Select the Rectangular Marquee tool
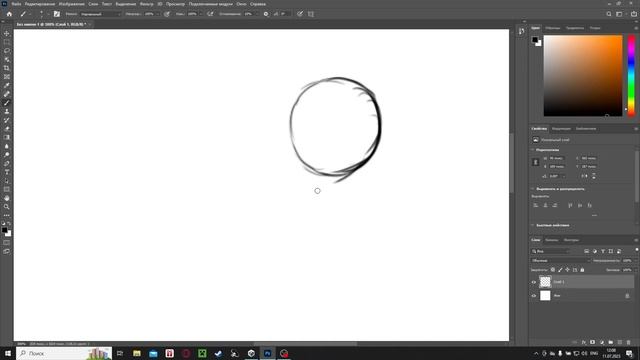This screenshot has width=640, height=360. [x=7, y=42]
